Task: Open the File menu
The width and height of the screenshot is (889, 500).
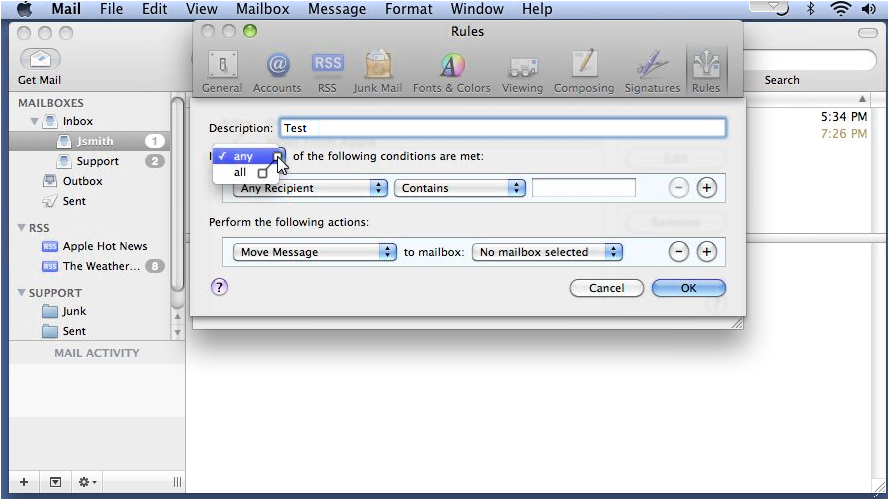Action: tap(111, 9)
